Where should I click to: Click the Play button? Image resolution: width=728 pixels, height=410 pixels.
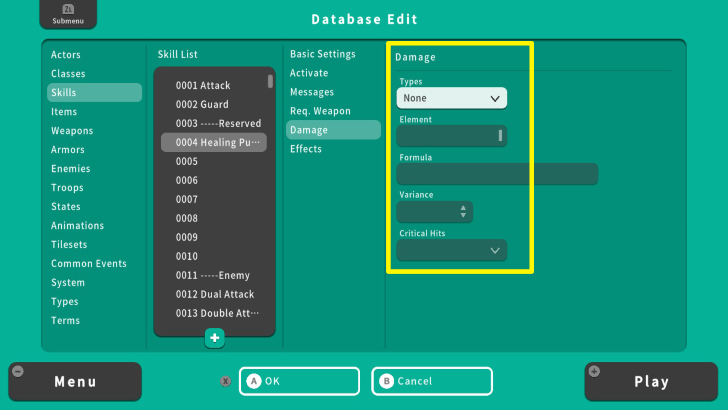tap(651, 382)
